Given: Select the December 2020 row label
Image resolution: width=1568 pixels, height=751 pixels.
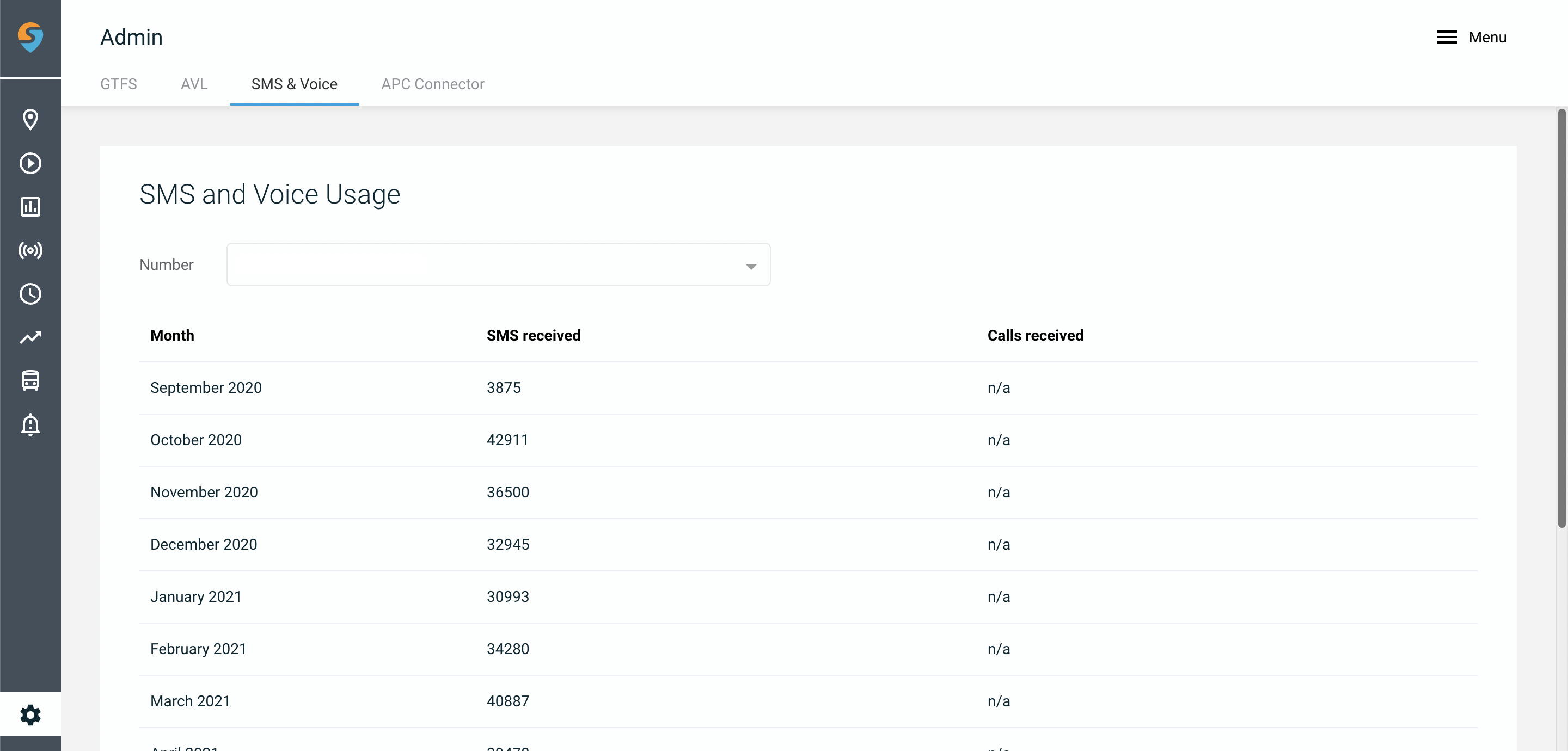Looking at the screenshot, I should [203, 544].
